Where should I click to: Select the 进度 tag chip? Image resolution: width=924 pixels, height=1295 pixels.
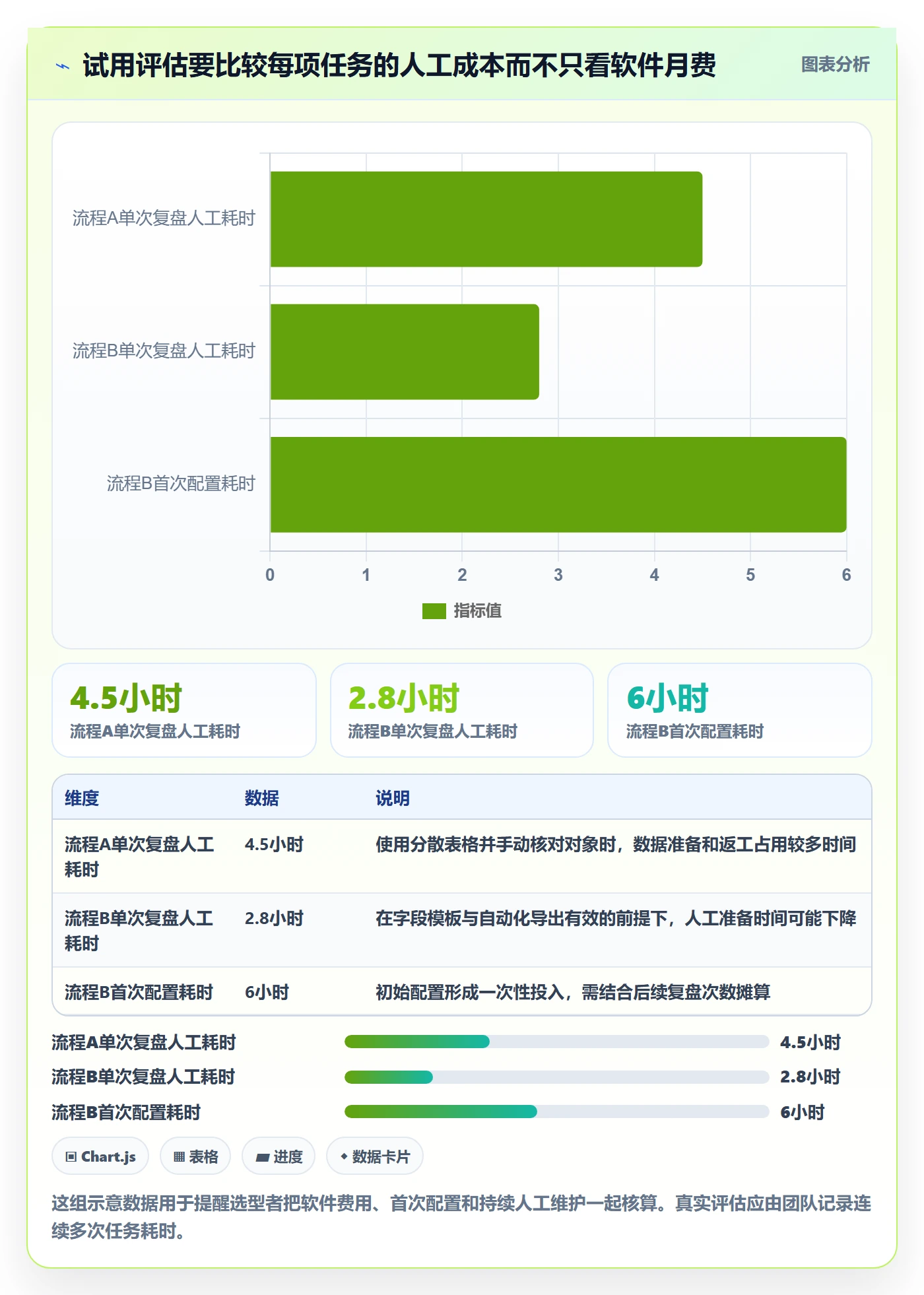pos(279,1156)
